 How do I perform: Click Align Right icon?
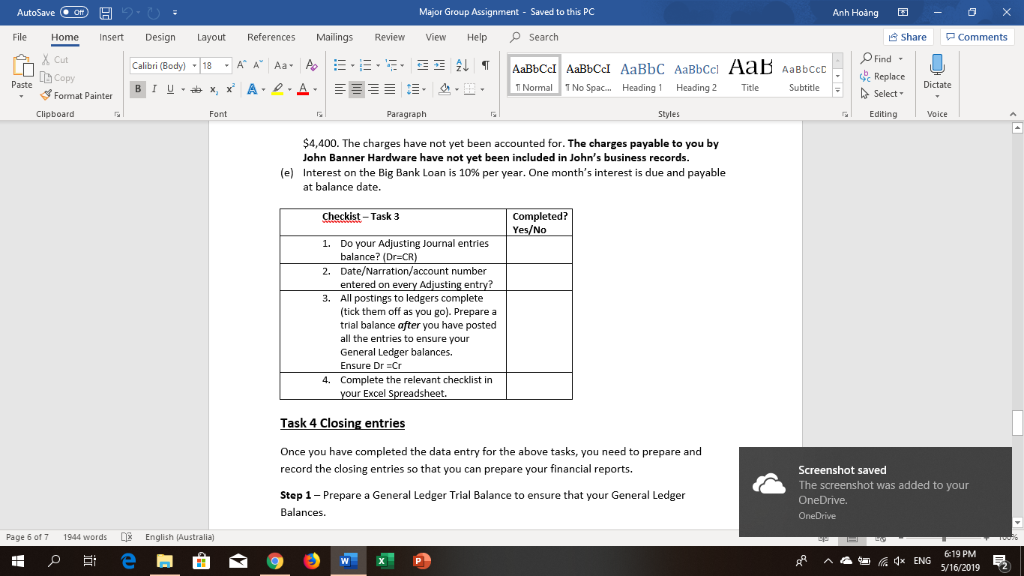[x=373, y=89]
